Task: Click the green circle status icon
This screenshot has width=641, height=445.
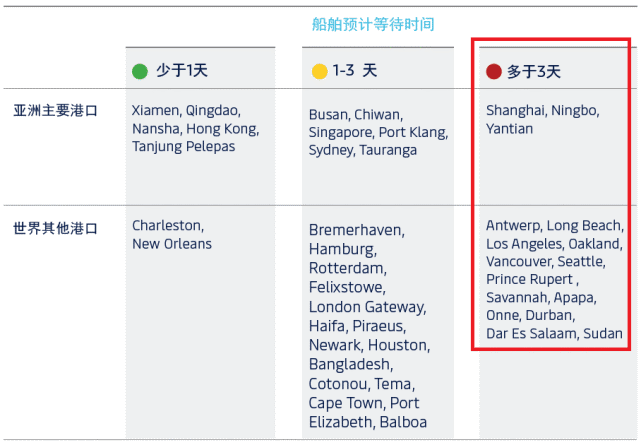Action: [140, 72]
